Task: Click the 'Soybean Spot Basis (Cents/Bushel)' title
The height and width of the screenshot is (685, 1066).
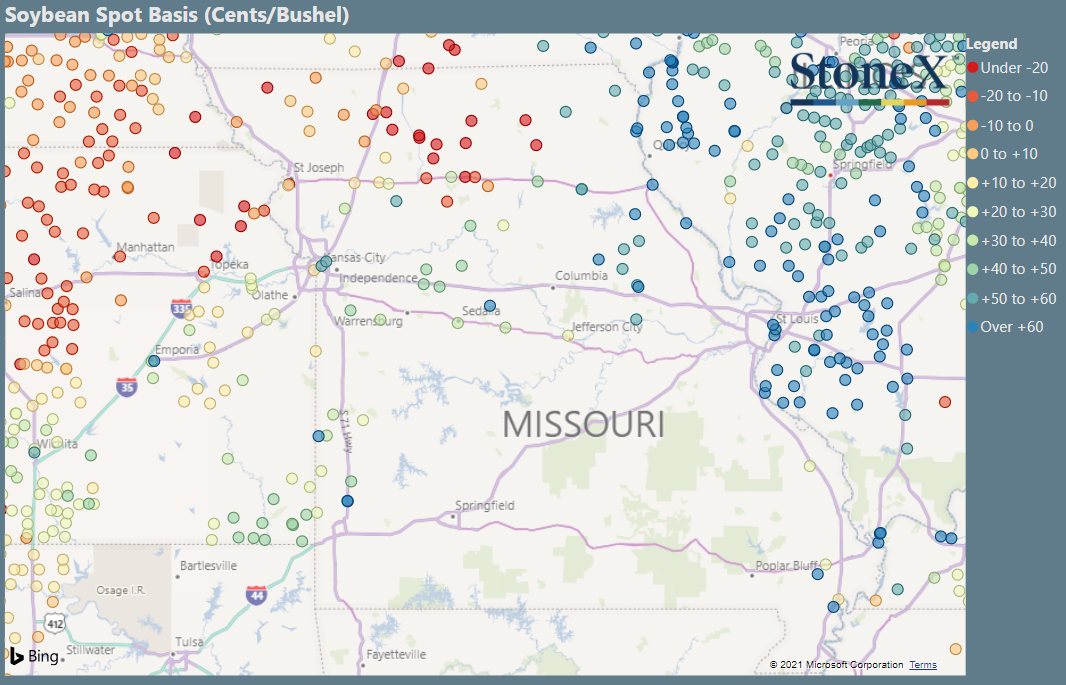Action: tap(177, 14)
